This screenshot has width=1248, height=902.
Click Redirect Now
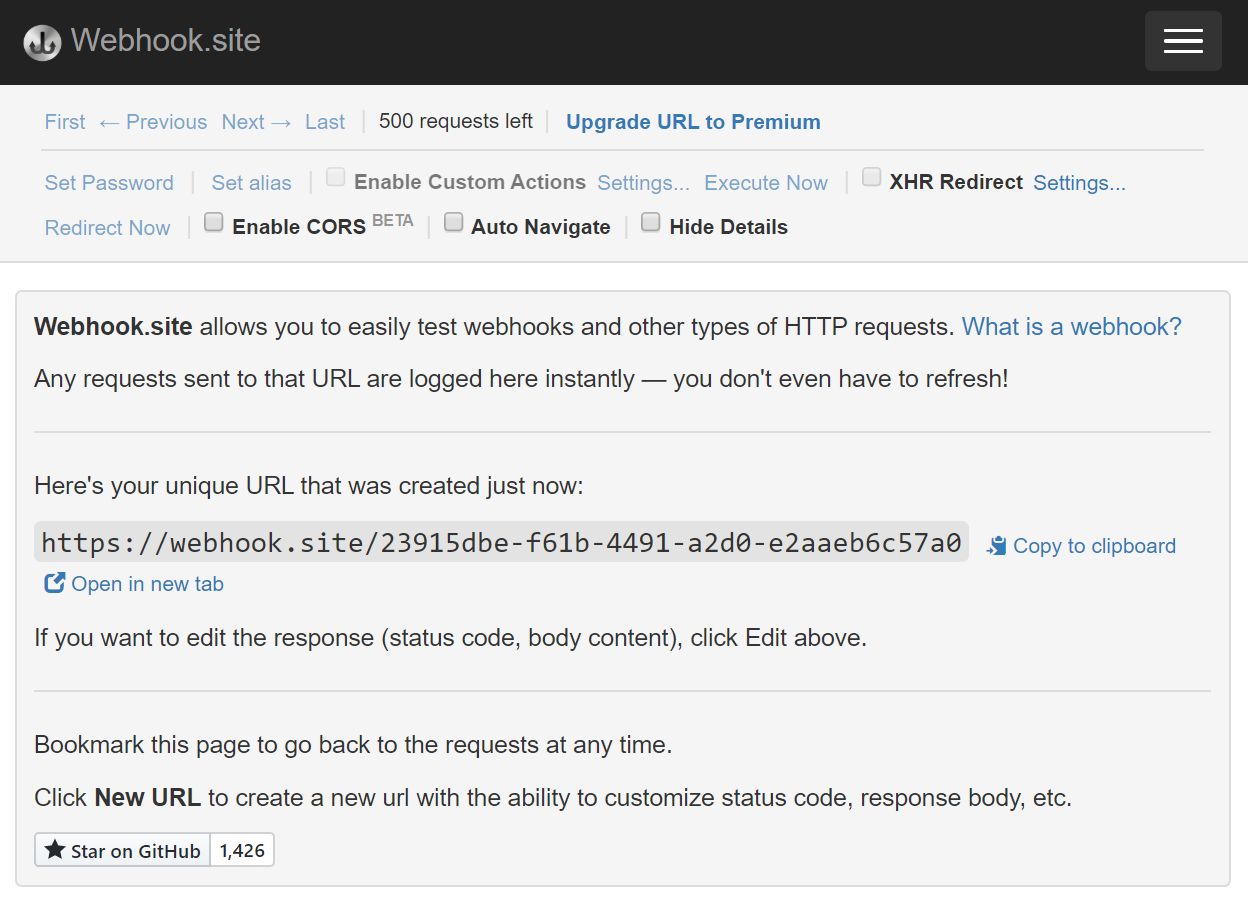click(x=107, y=228)
